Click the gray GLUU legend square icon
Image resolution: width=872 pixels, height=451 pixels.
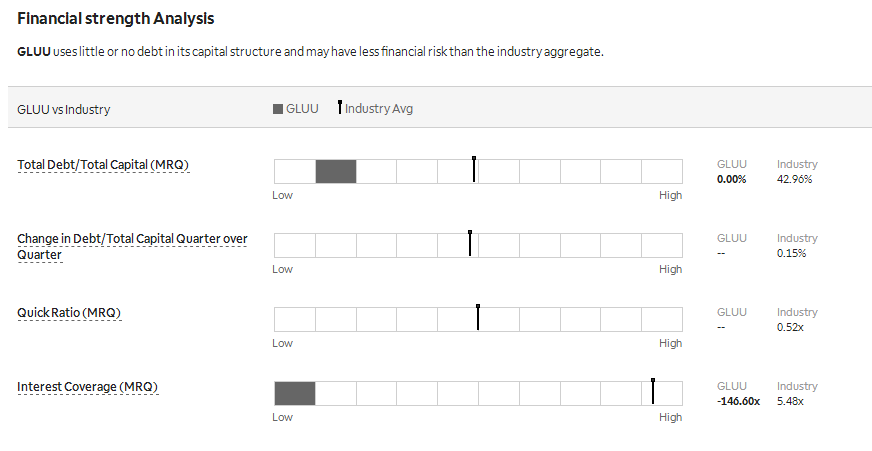click(x=278, y=109)
